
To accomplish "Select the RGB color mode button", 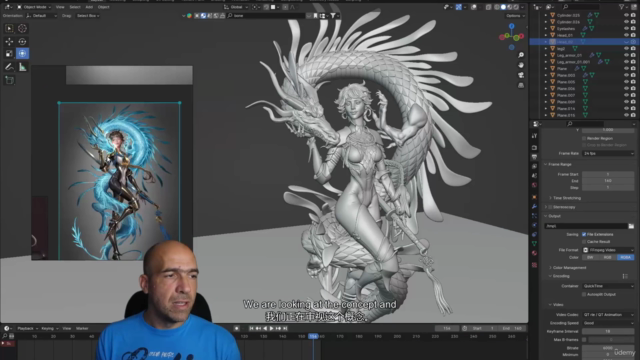I will coord(607,258).
